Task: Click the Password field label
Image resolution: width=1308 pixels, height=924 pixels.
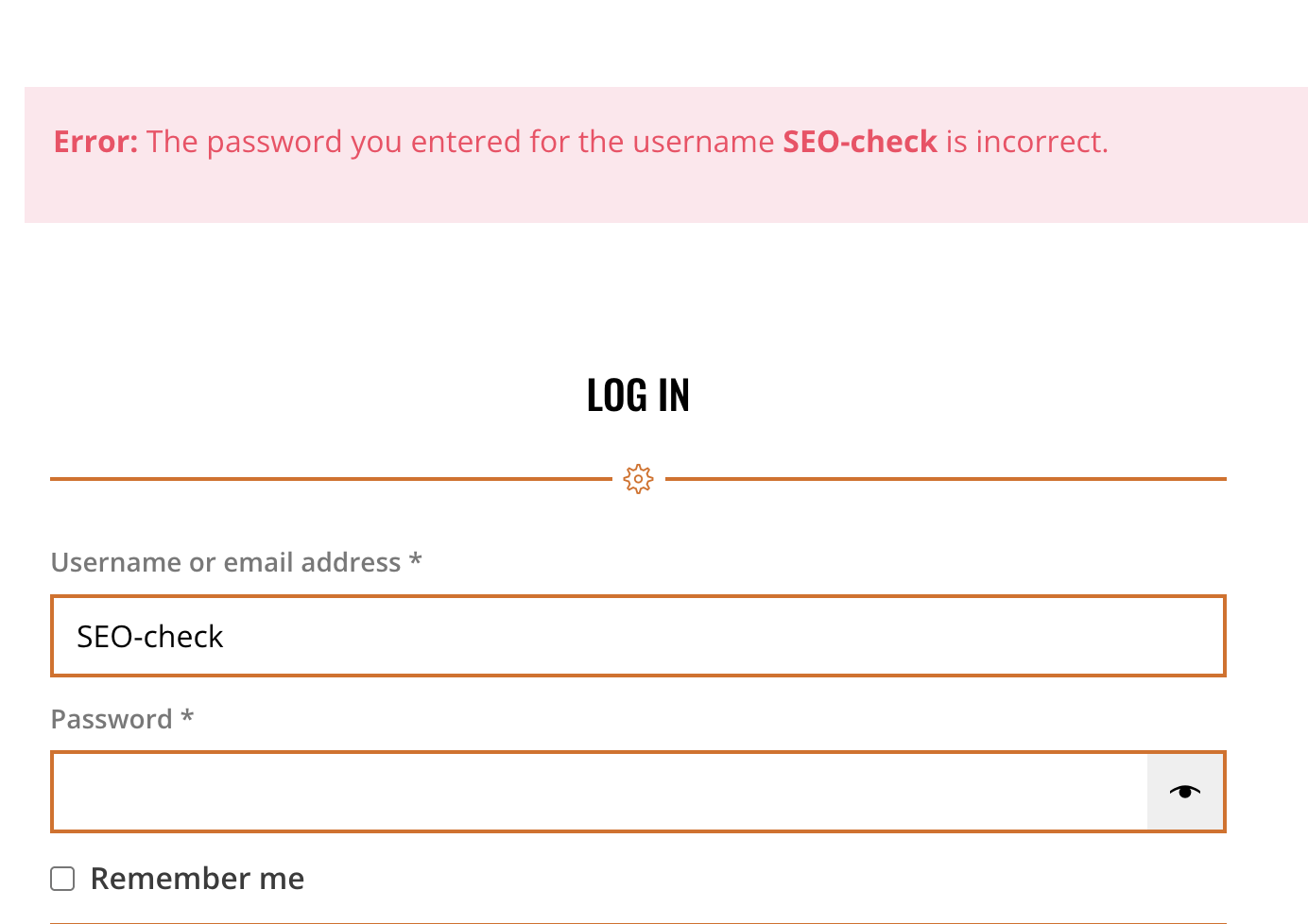Action: click(112, 719)
